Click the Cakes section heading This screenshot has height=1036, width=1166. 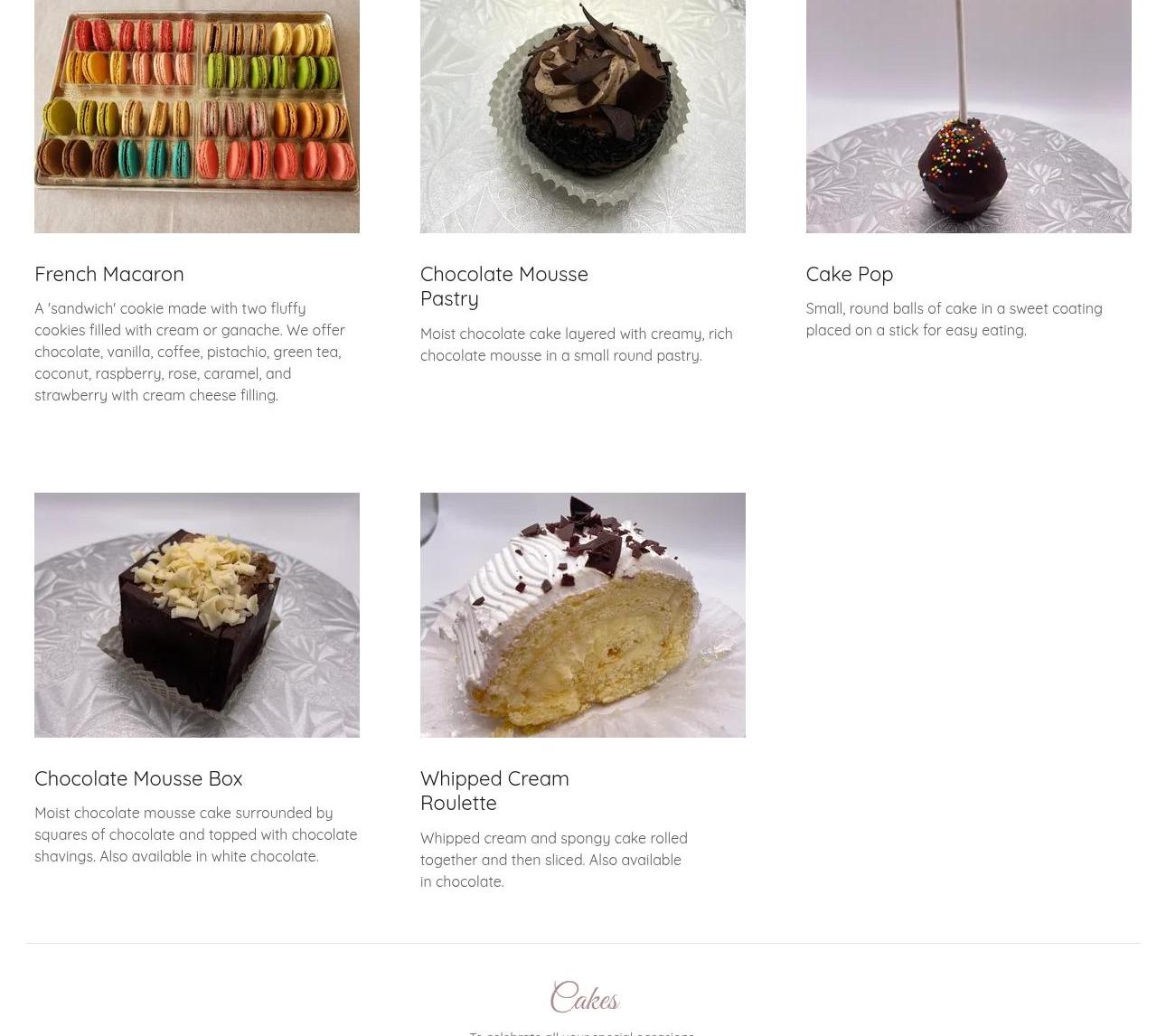pos(584,1000)
